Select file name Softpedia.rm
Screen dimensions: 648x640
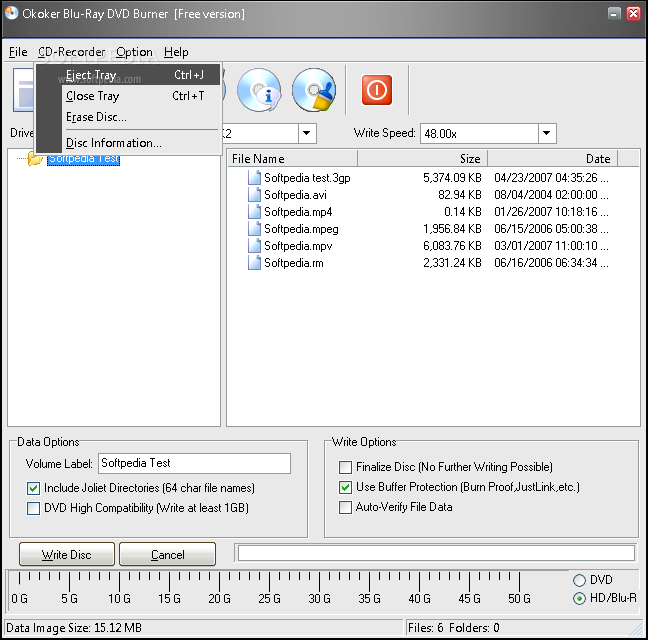tap(294, 263)
